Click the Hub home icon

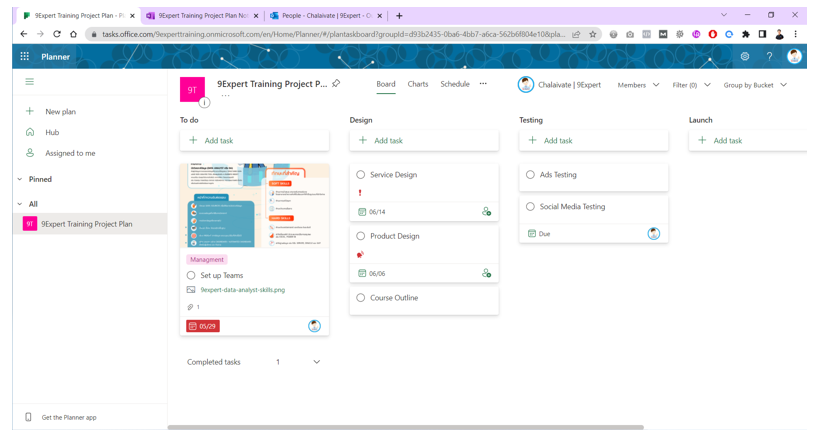coord(30,132)
